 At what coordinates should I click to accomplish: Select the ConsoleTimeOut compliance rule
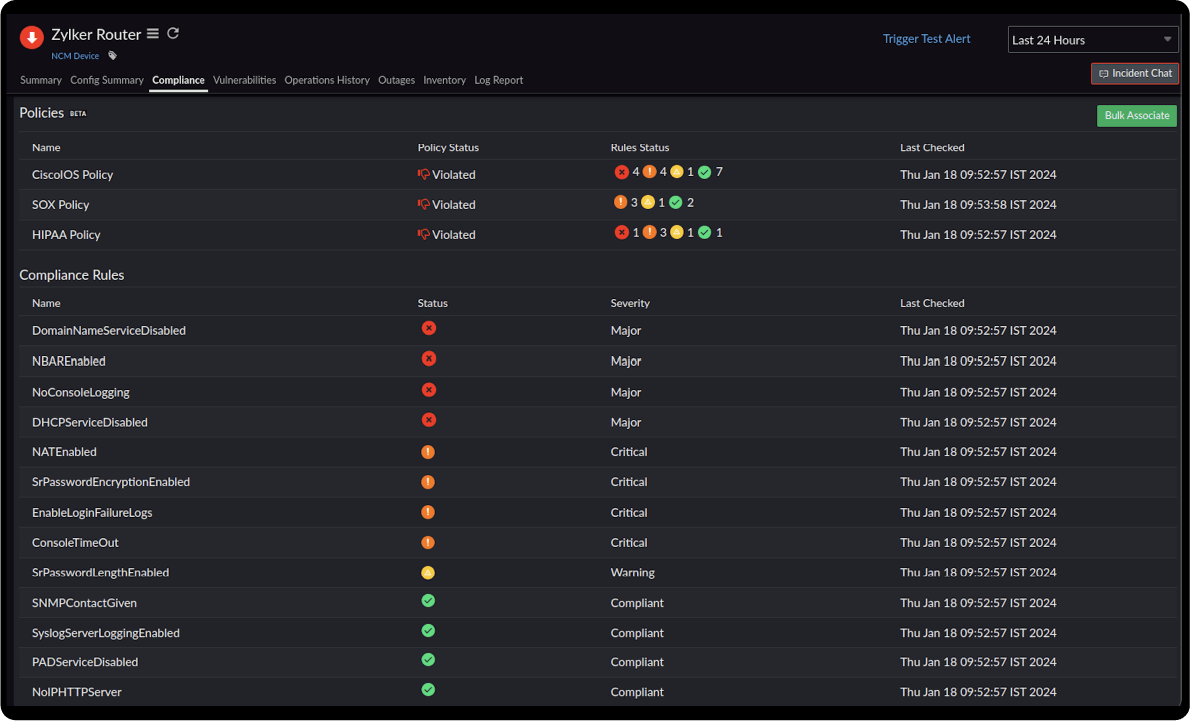(75, 543)
